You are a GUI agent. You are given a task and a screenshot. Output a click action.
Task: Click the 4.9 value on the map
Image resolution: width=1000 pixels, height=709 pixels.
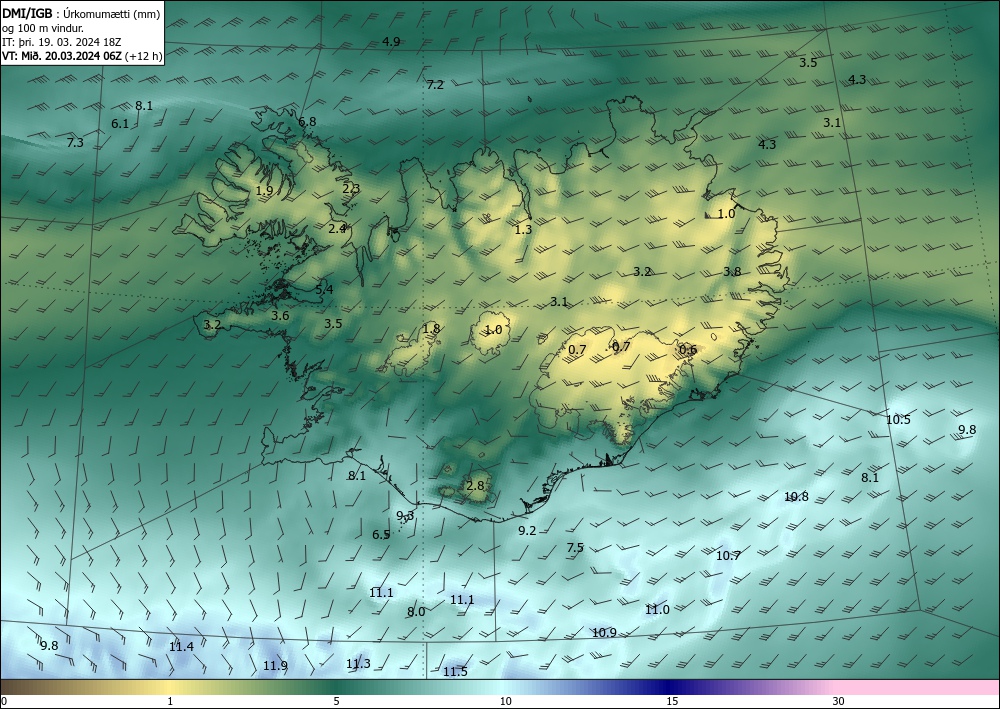pos(391,41)
